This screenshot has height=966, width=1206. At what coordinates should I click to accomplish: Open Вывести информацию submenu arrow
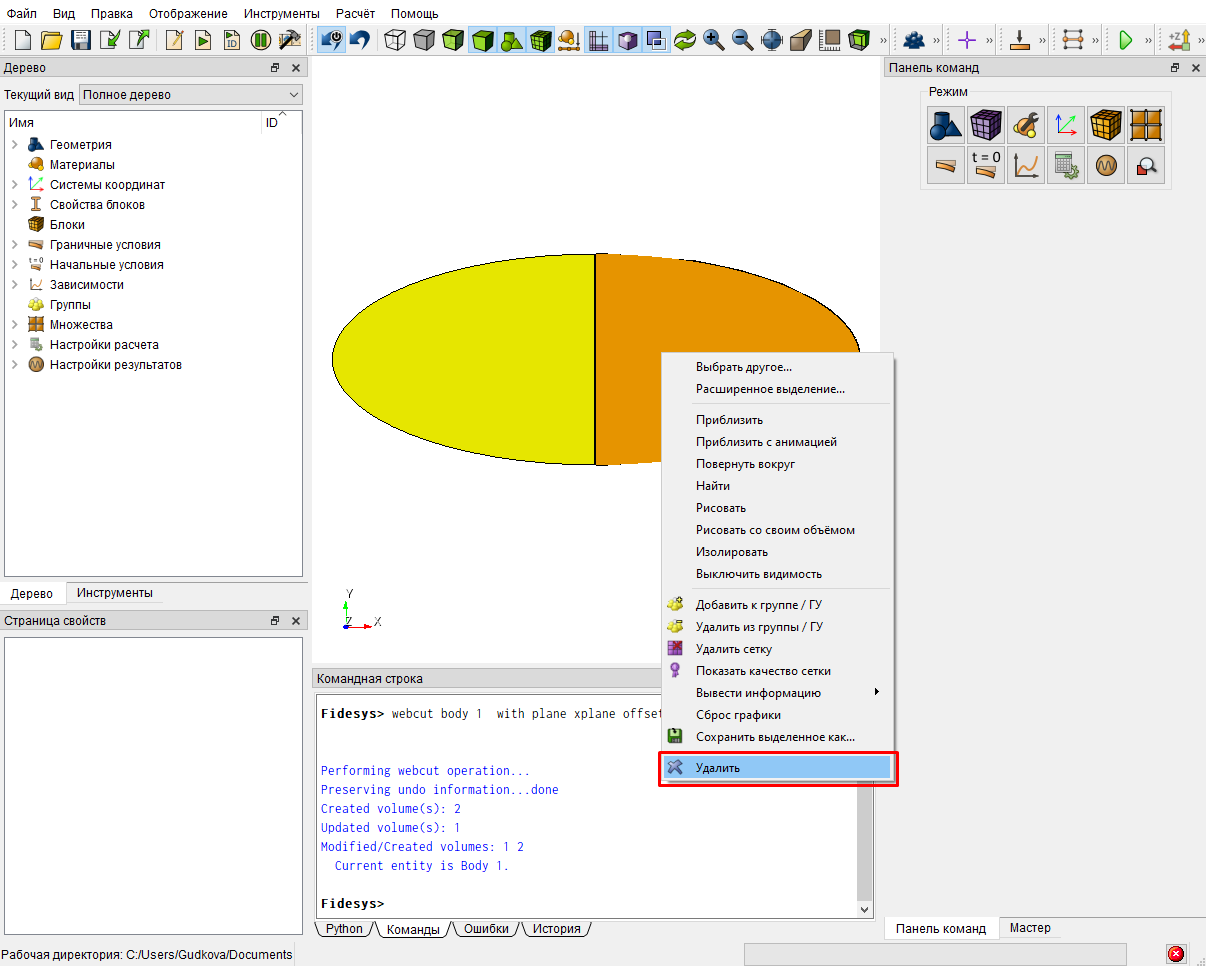[x=878, y=692]
